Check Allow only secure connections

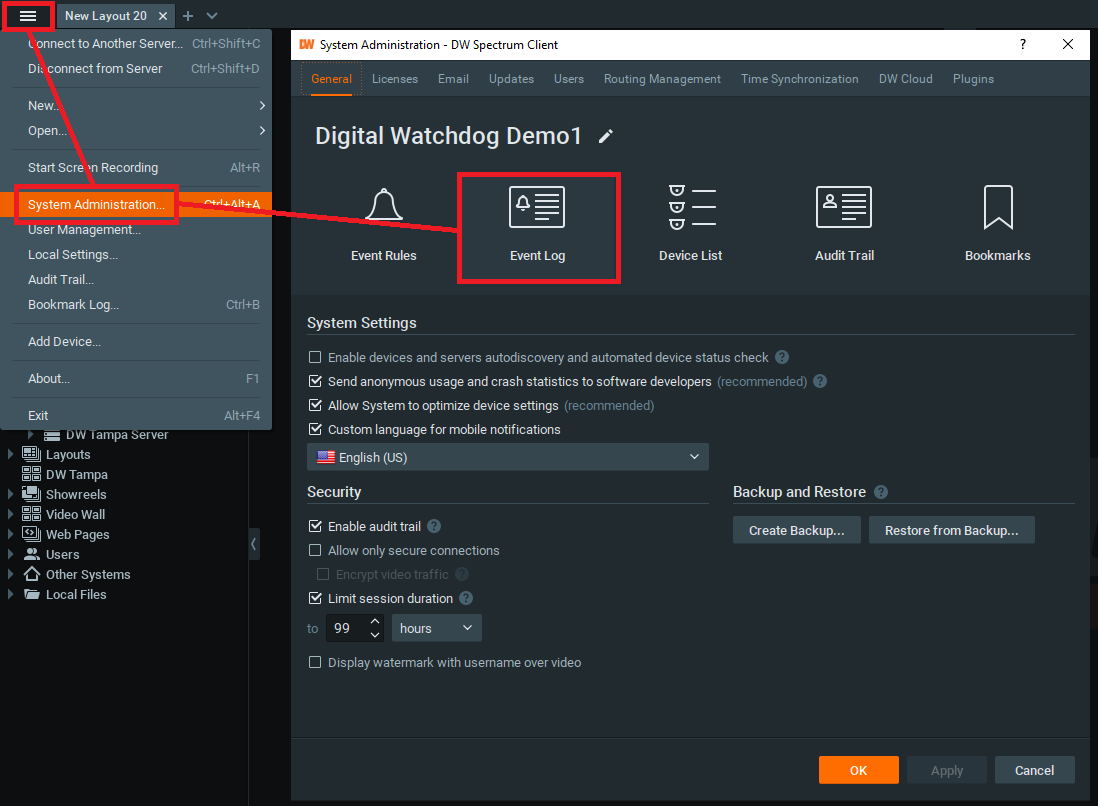coord(315,550)
